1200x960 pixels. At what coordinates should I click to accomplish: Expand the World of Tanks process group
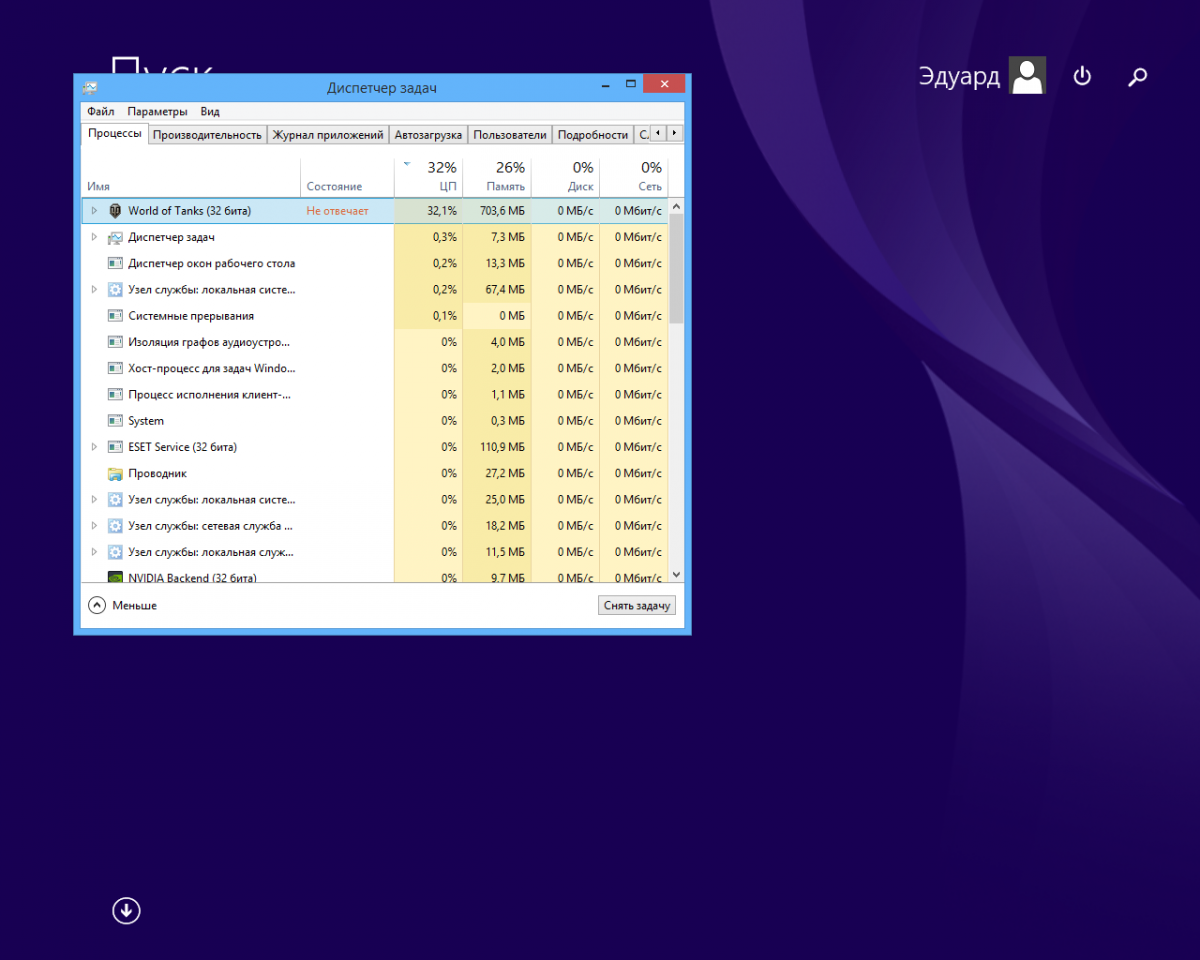94,211
